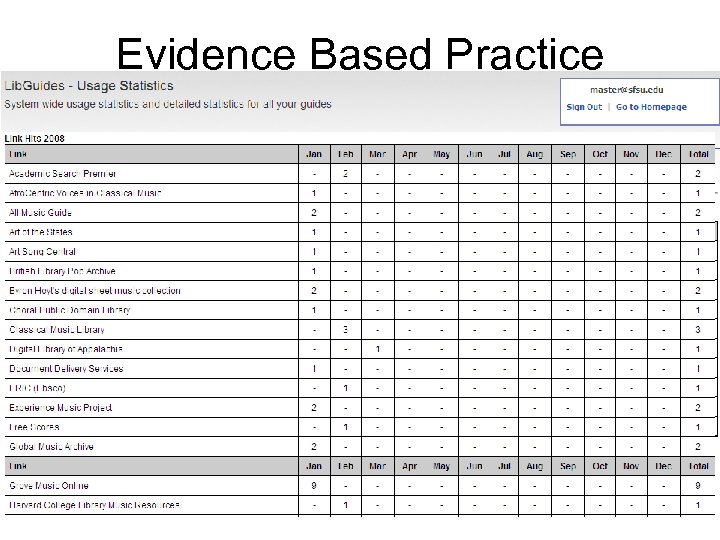This screenshot has height=540, width=720.
Task: Select the Total column header in the first header row
Action: [698, 154]
